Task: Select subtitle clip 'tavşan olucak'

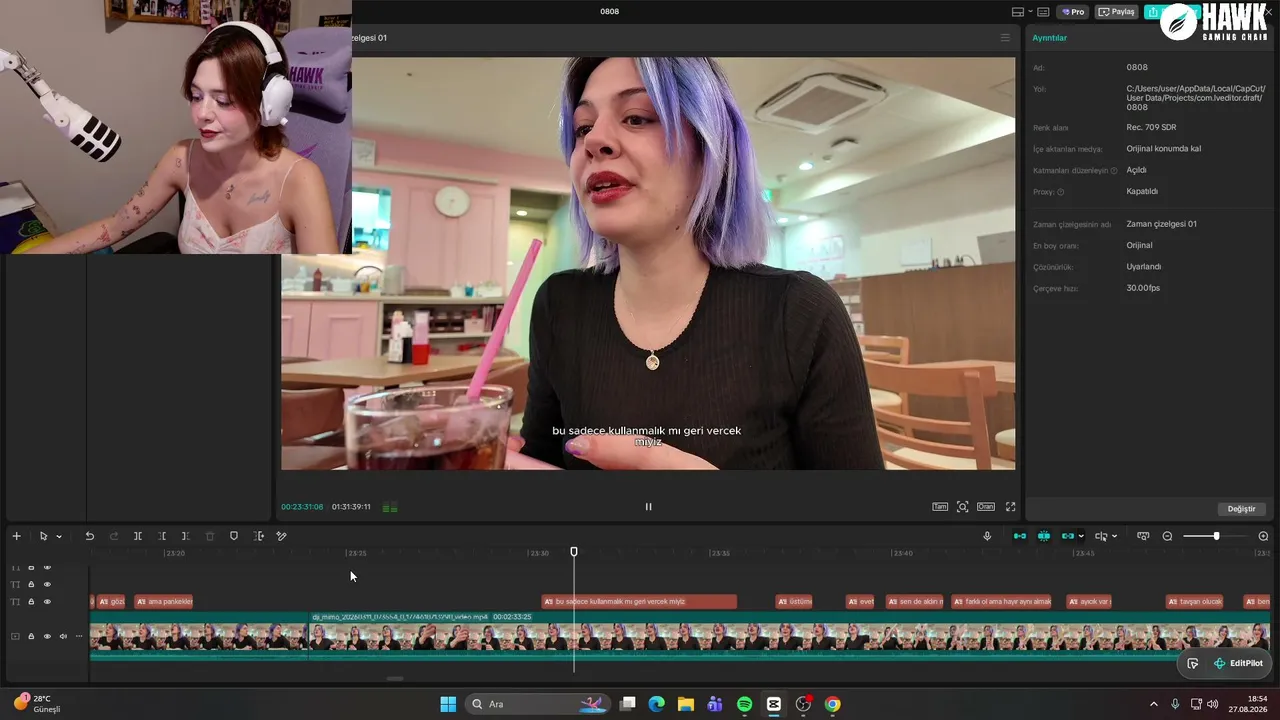Action: 1195,602
